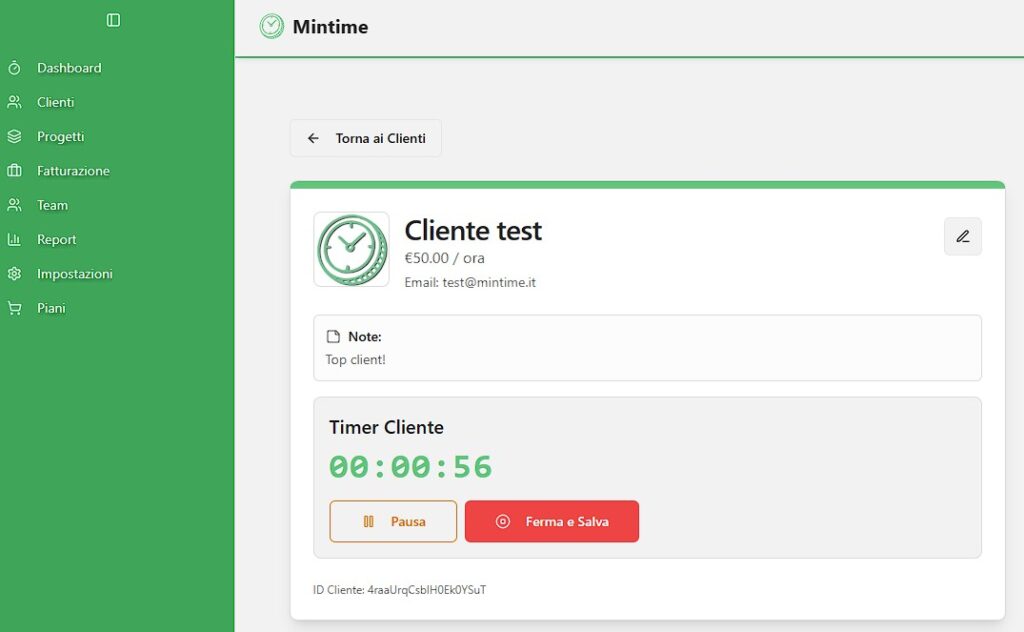Click the note icon beside Note:

point(333,337)
